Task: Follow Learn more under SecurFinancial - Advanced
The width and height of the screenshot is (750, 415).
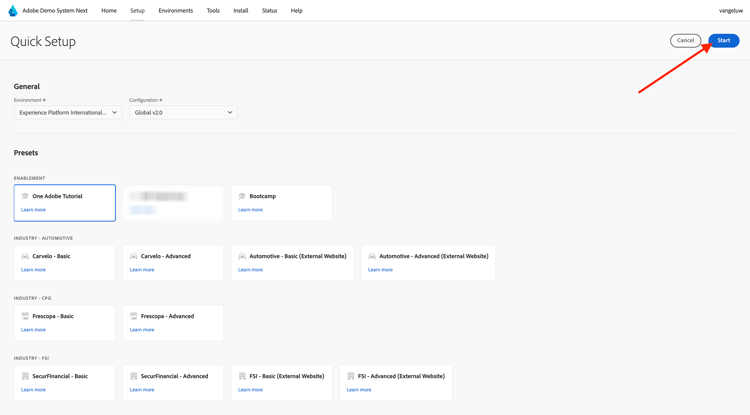Action: pyautogui.click(x=142, y=390)
